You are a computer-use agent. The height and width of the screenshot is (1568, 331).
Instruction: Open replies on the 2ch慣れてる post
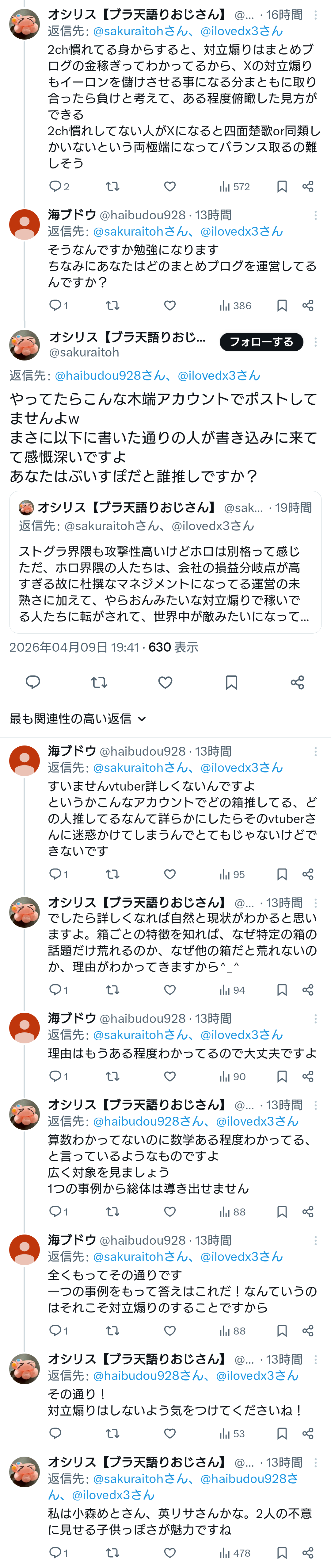pos(59,187)
